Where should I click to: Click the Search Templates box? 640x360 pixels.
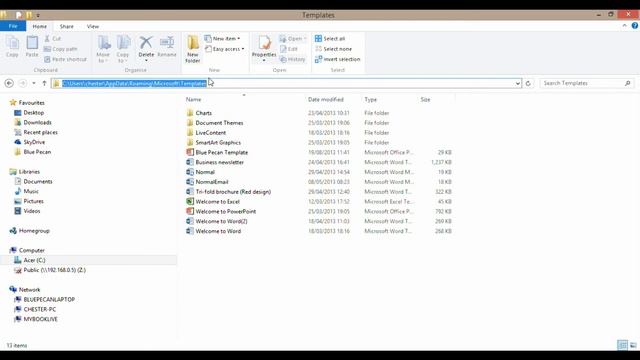(587, 83)
